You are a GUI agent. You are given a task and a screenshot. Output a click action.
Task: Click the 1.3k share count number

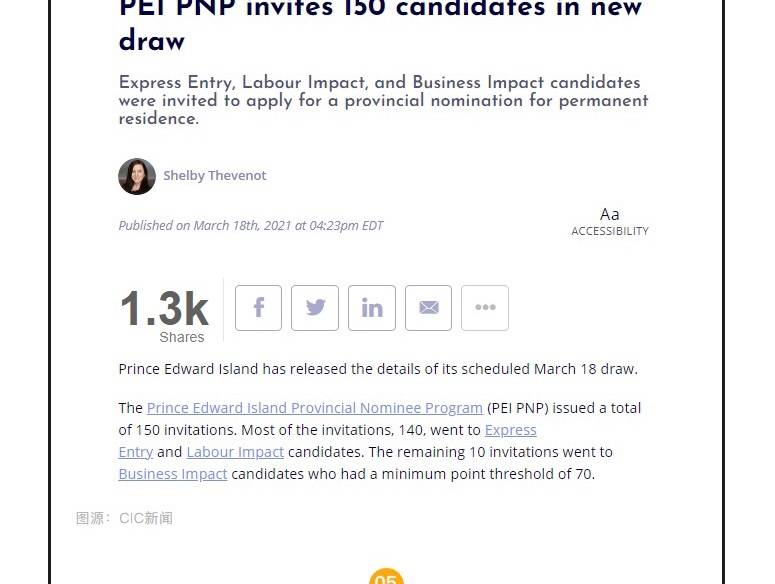coord(164,308)
